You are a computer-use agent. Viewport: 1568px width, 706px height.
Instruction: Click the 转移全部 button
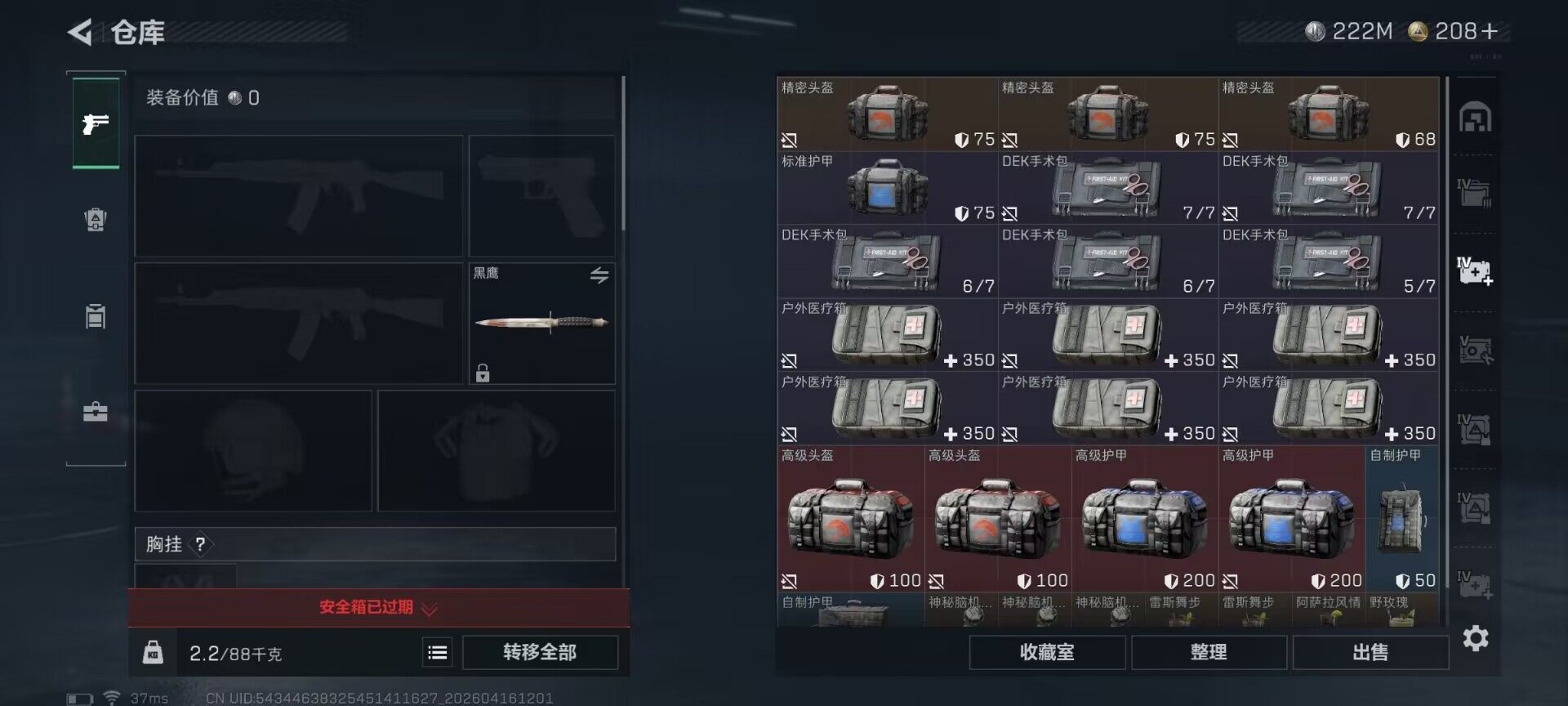tap(540, 652)
